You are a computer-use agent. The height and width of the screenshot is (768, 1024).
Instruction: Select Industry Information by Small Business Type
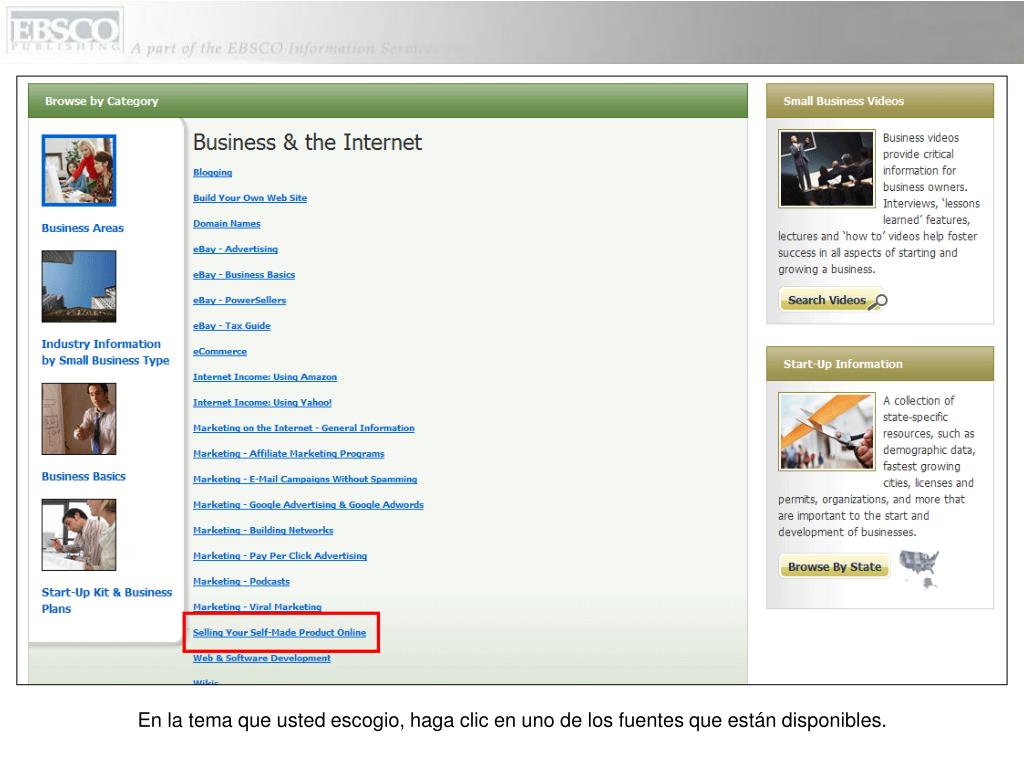105,352
